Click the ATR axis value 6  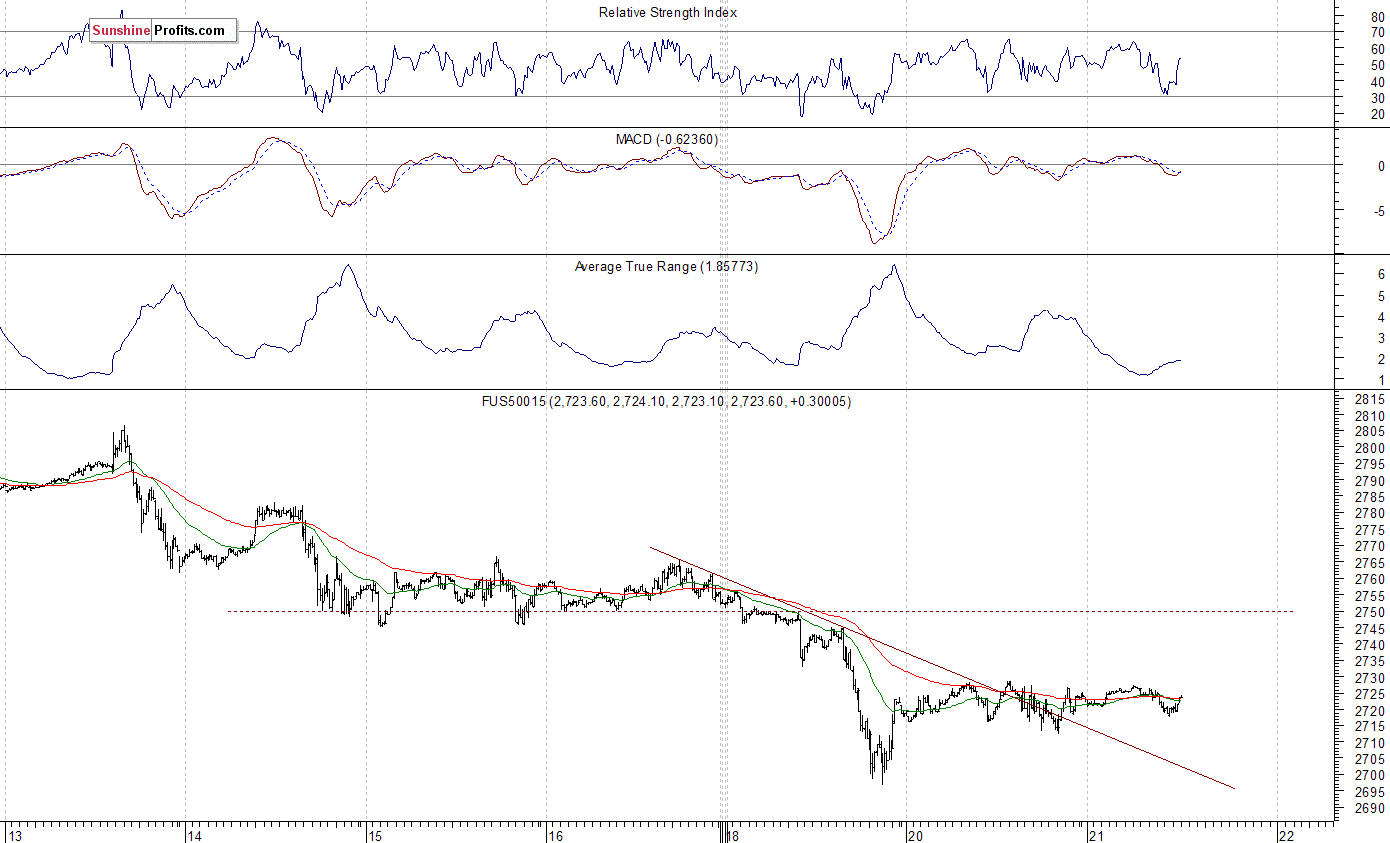(x=1381, y=274)
